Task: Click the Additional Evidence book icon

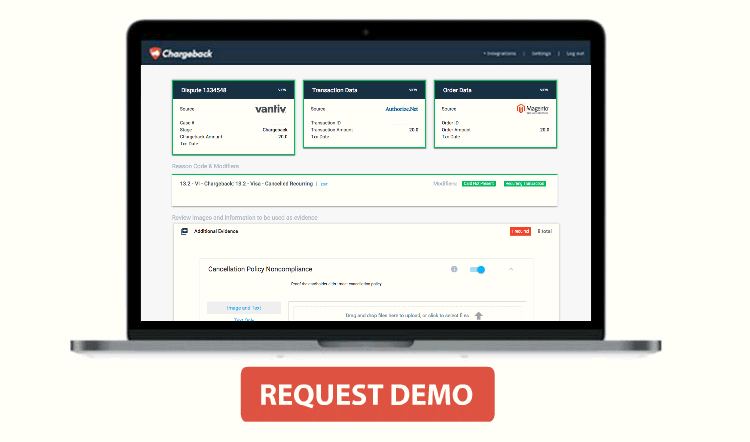Action: click(x=184, y=231)
